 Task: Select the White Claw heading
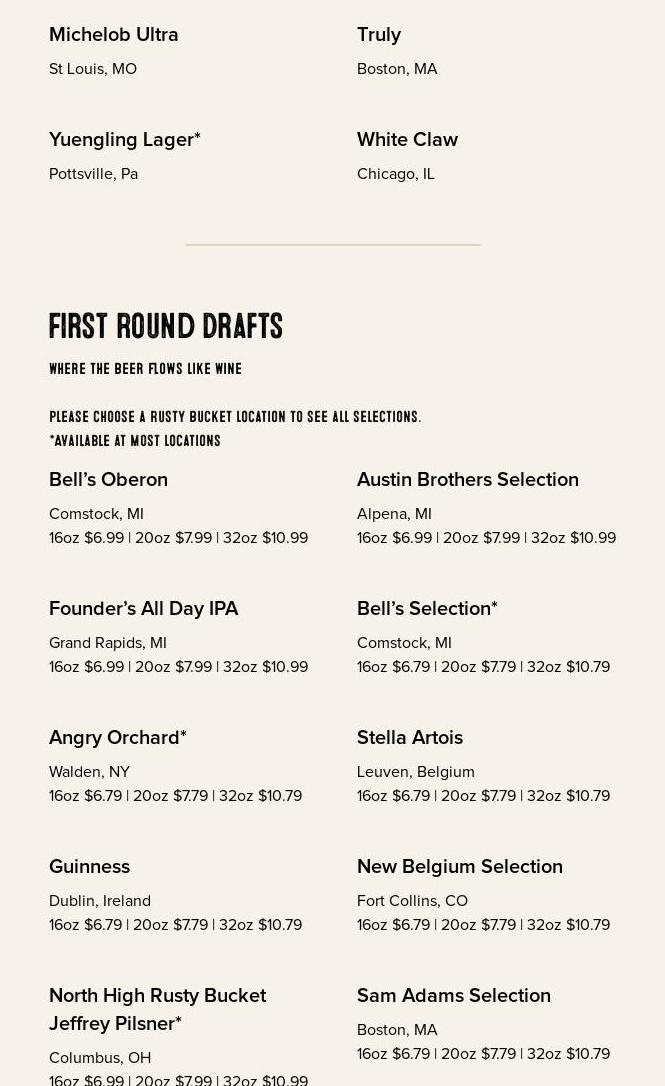[x=407, y=140]
